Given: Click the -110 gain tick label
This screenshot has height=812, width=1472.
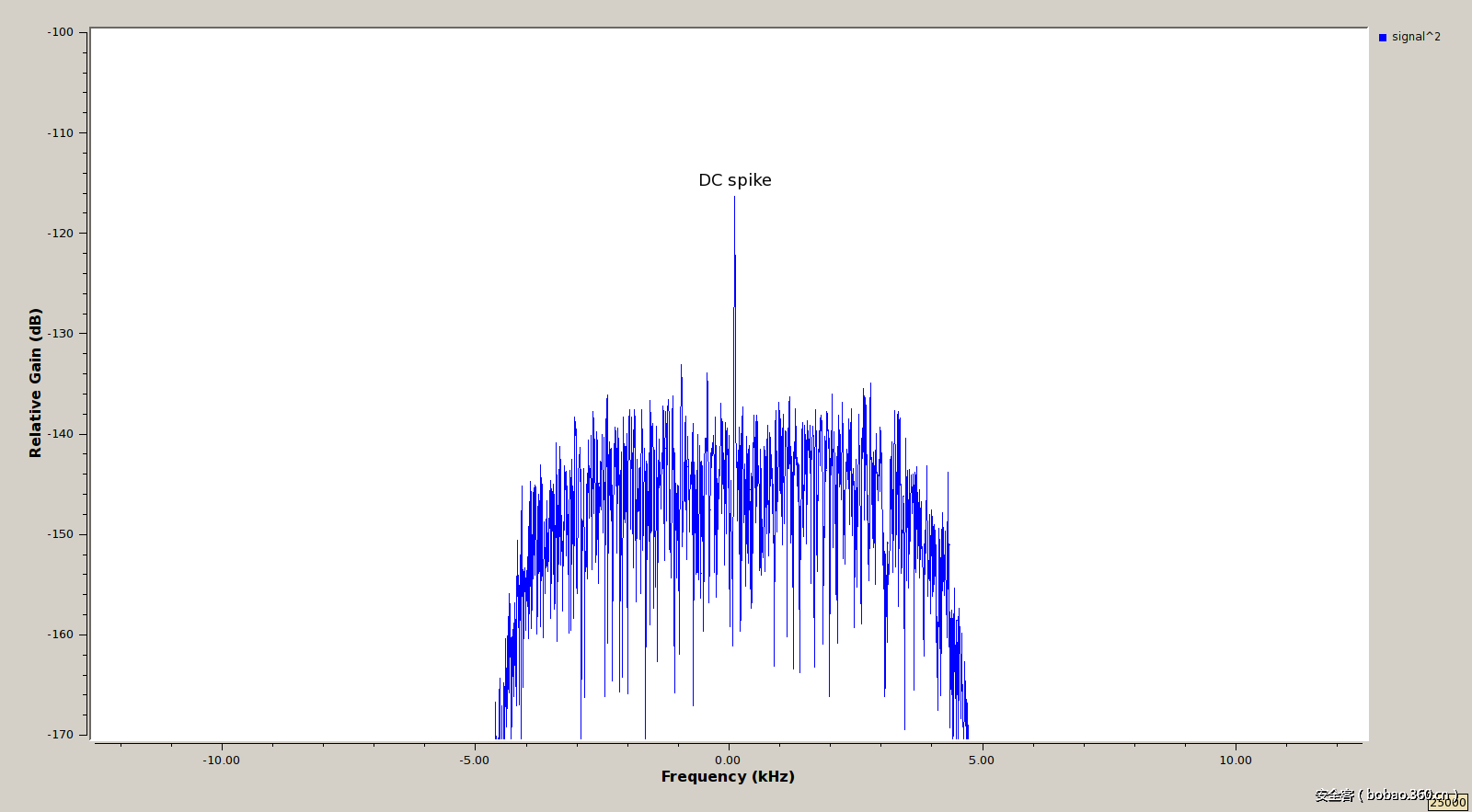Looking at the screenshot, I should click(61, 132).
